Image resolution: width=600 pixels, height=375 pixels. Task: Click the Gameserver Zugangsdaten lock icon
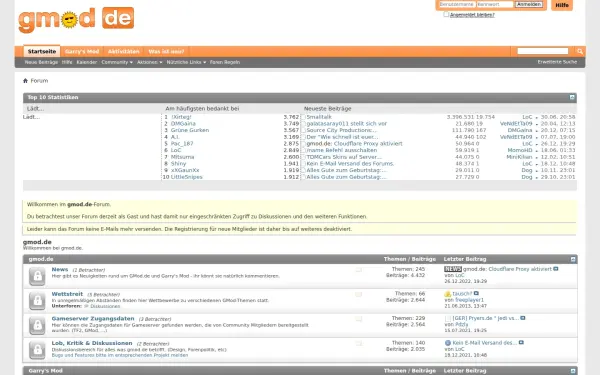tap(37, 325)
